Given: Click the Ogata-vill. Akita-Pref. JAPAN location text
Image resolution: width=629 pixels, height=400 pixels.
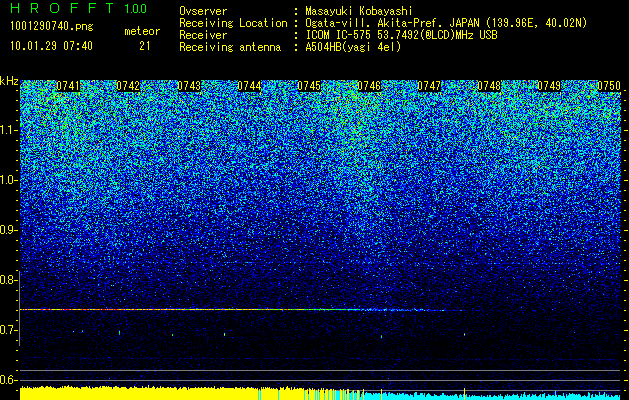Looking at the screenshot, I should click(x=446, y=24).
